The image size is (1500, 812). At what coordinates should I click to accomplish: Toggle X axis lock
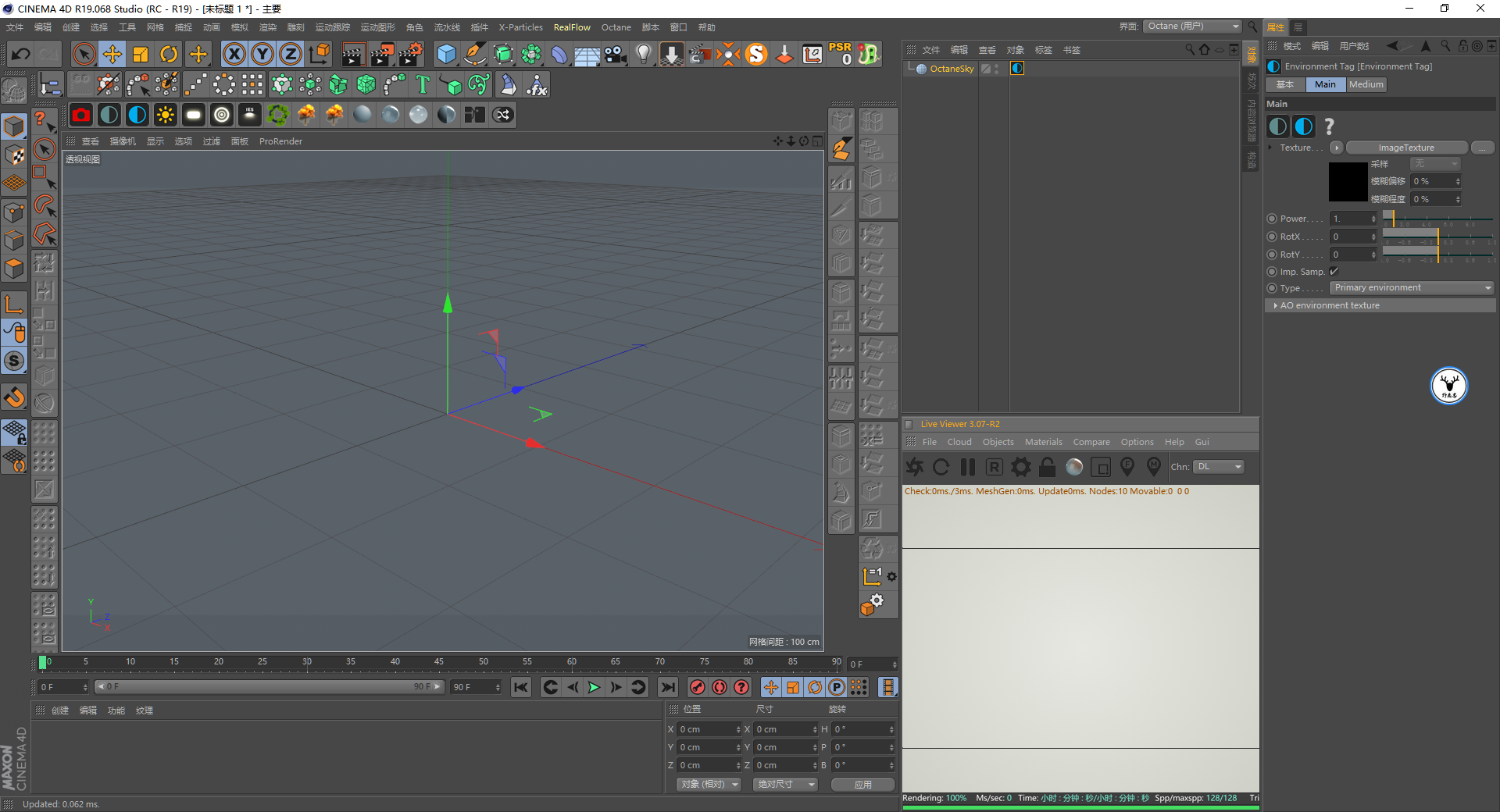point(234,54)
